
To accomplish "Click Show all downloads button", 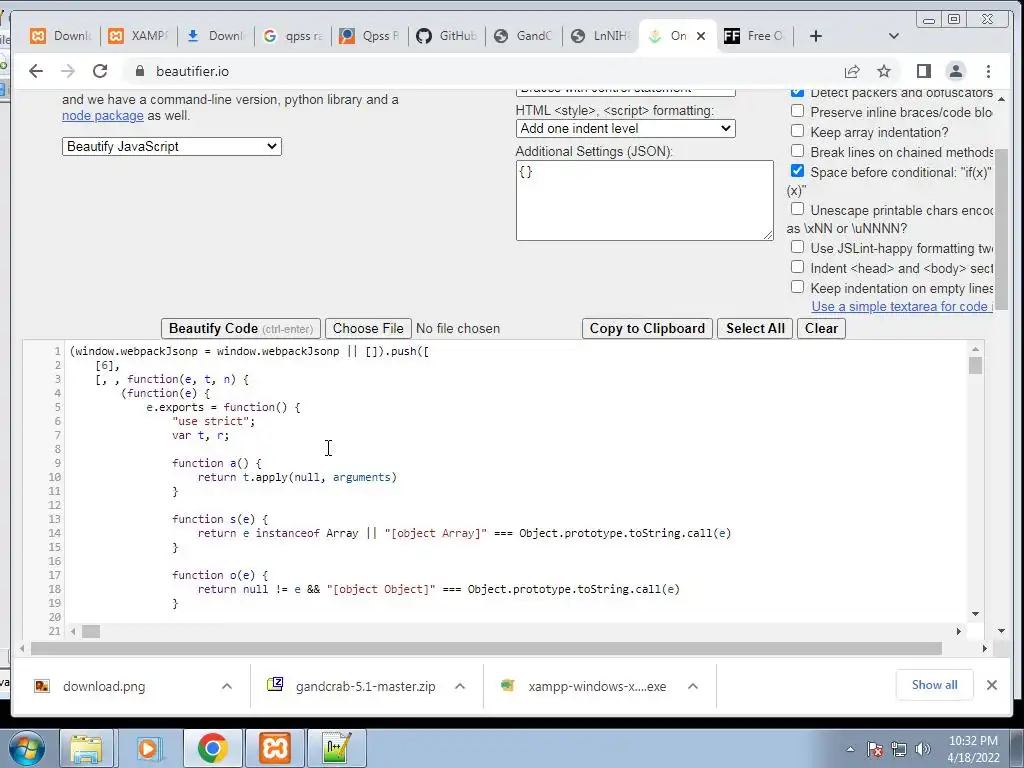I will (x=935, y=684).
